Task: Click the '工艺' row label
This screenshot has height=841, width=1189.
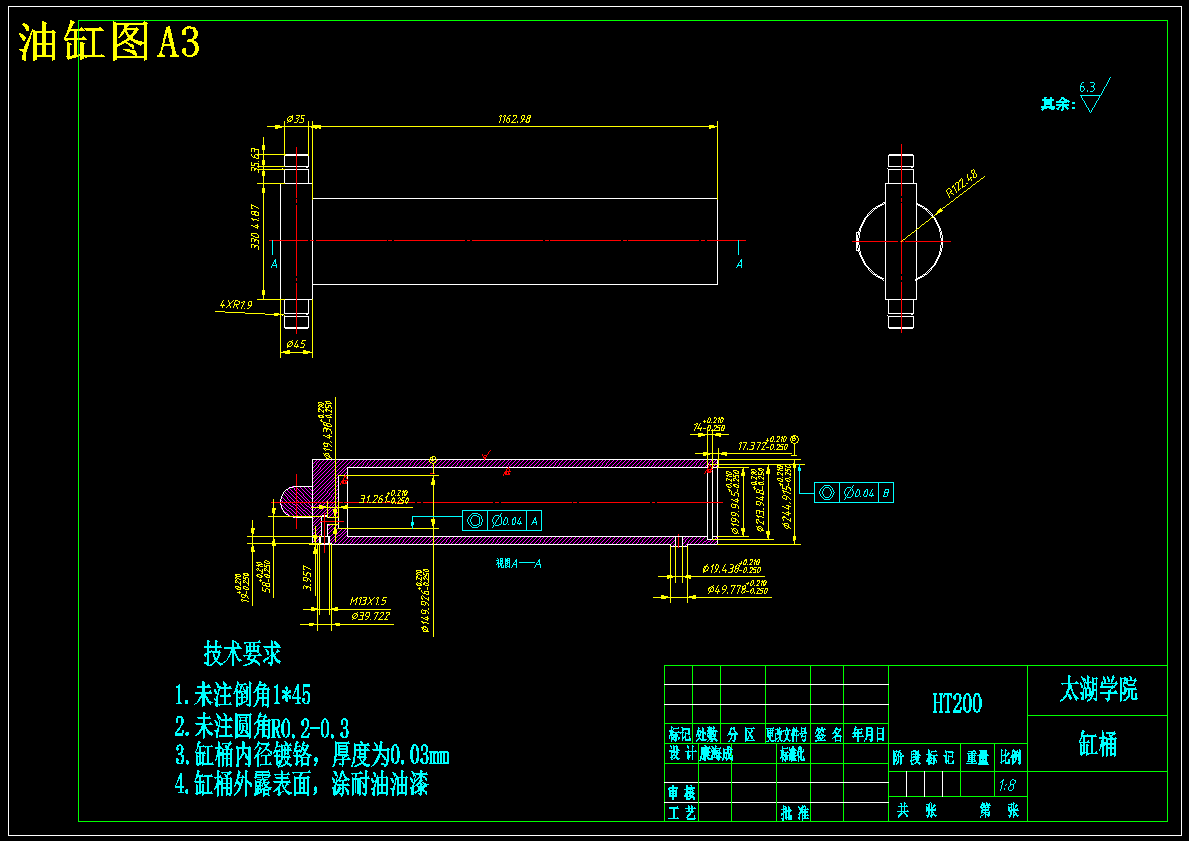Action: tap(682, 813)
